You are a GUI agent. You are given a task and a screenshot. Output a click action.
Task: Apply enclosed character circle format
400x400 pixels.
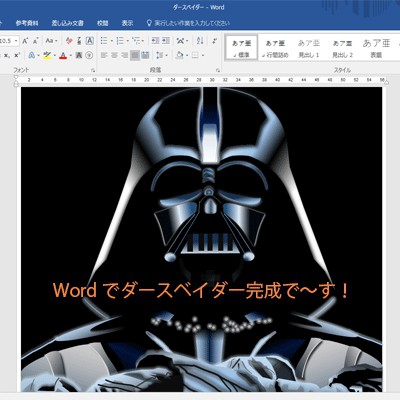89,55
